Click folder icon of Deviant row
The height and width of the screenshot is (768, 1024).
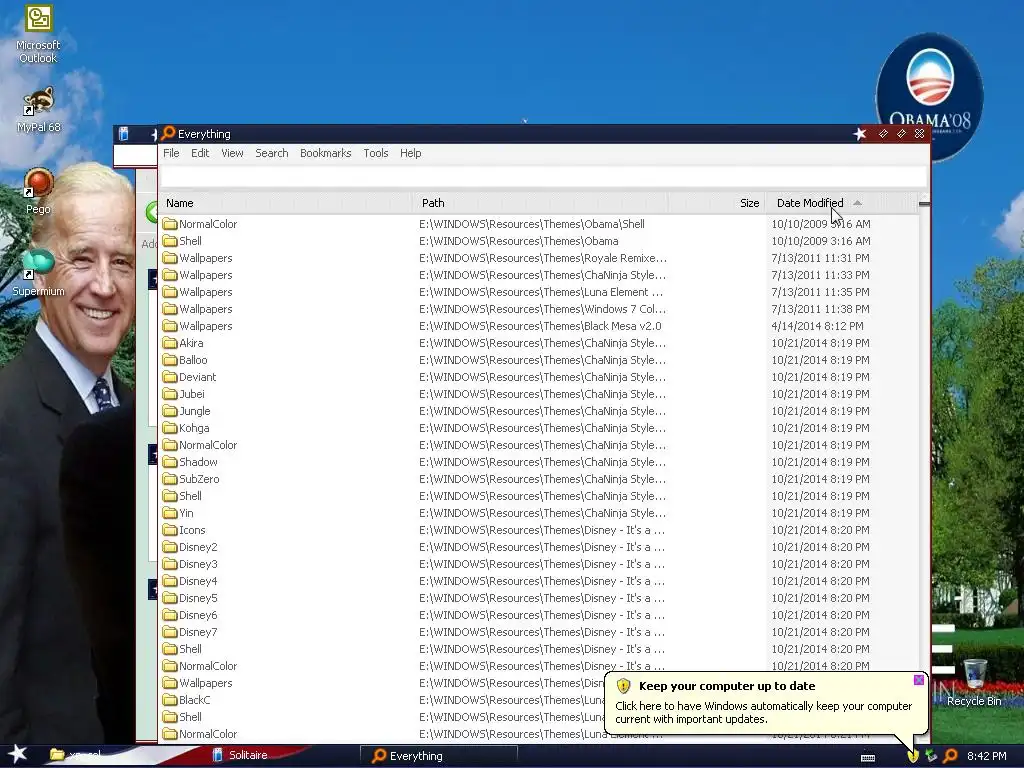click(170, 377)
